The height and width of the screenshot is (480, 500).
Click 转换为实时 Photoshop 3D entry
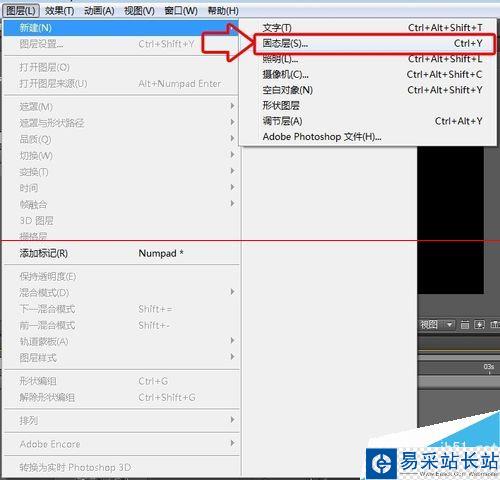[121, 467]
